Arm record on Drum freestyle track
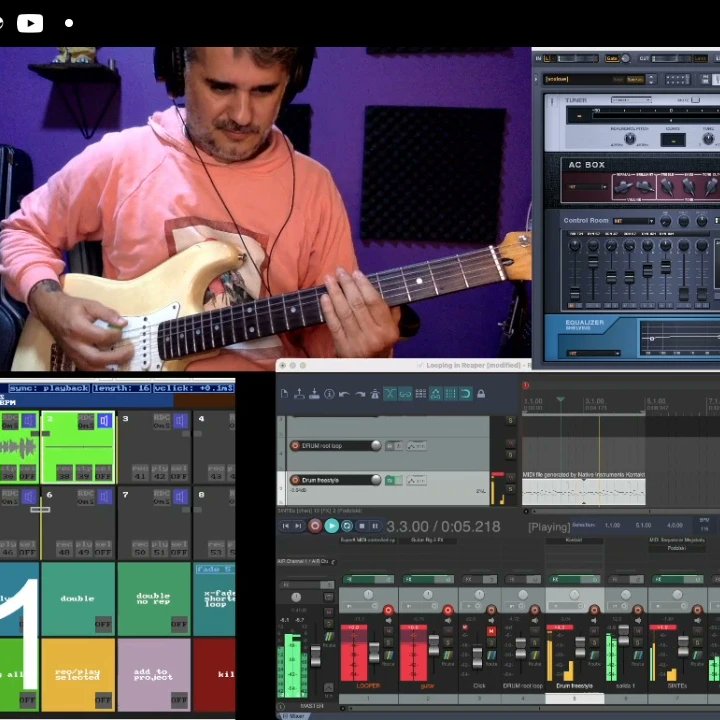Viewport: 720px width, 720px height. [x=295, y=480]
